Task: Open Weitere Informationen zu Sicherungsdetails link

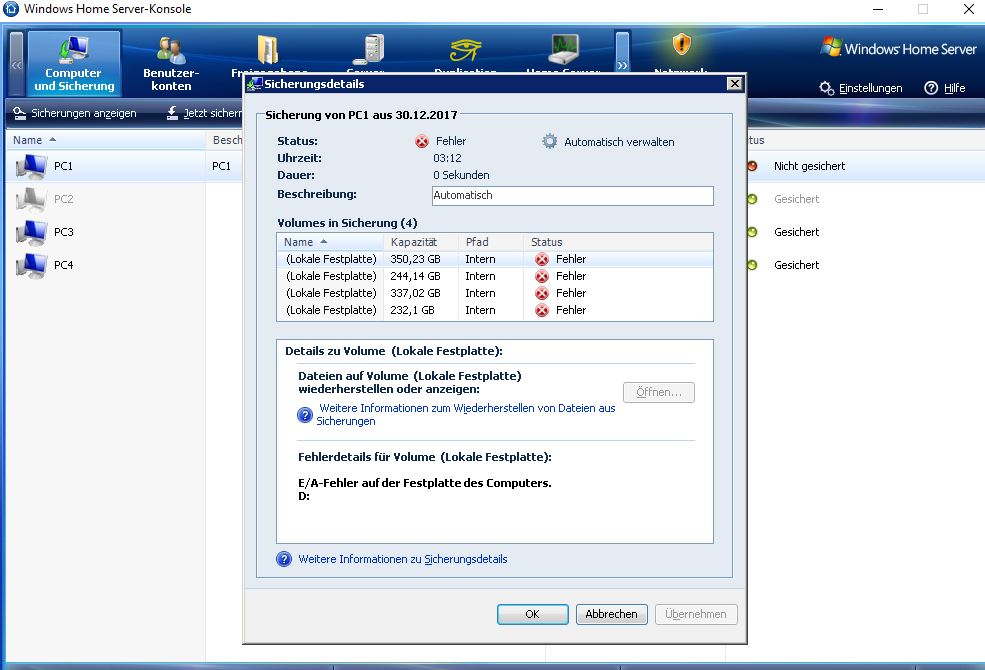Action: click(x=403, y=559)
